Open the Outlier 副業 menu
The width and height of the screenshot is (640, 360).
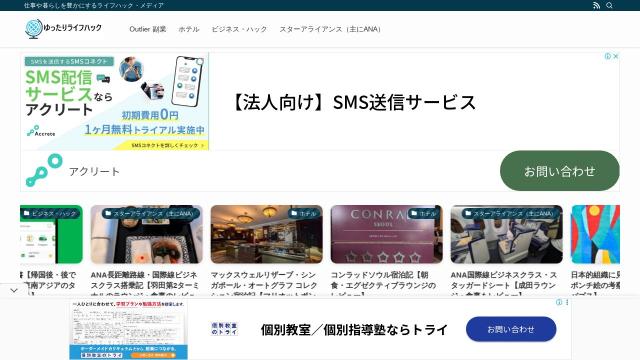point(148,29)
